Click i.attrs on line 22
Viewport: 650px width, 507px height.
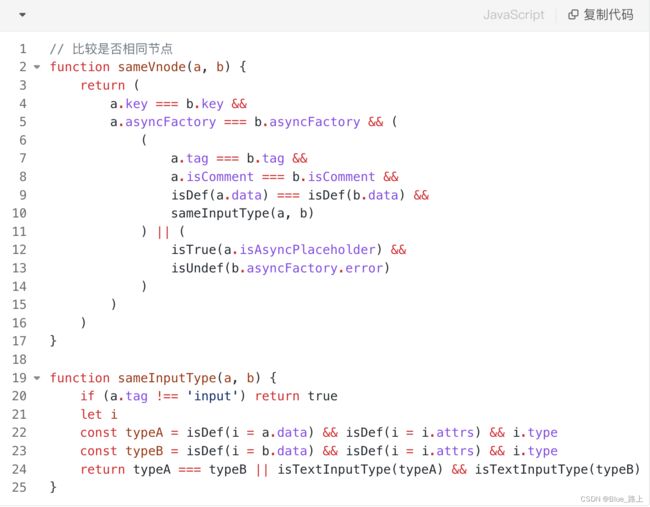pos(447,432)
